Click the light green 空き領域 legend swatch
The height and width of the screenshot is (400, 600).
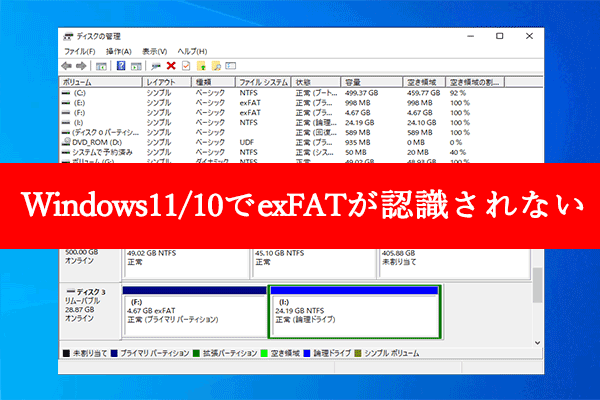(264, 353)
